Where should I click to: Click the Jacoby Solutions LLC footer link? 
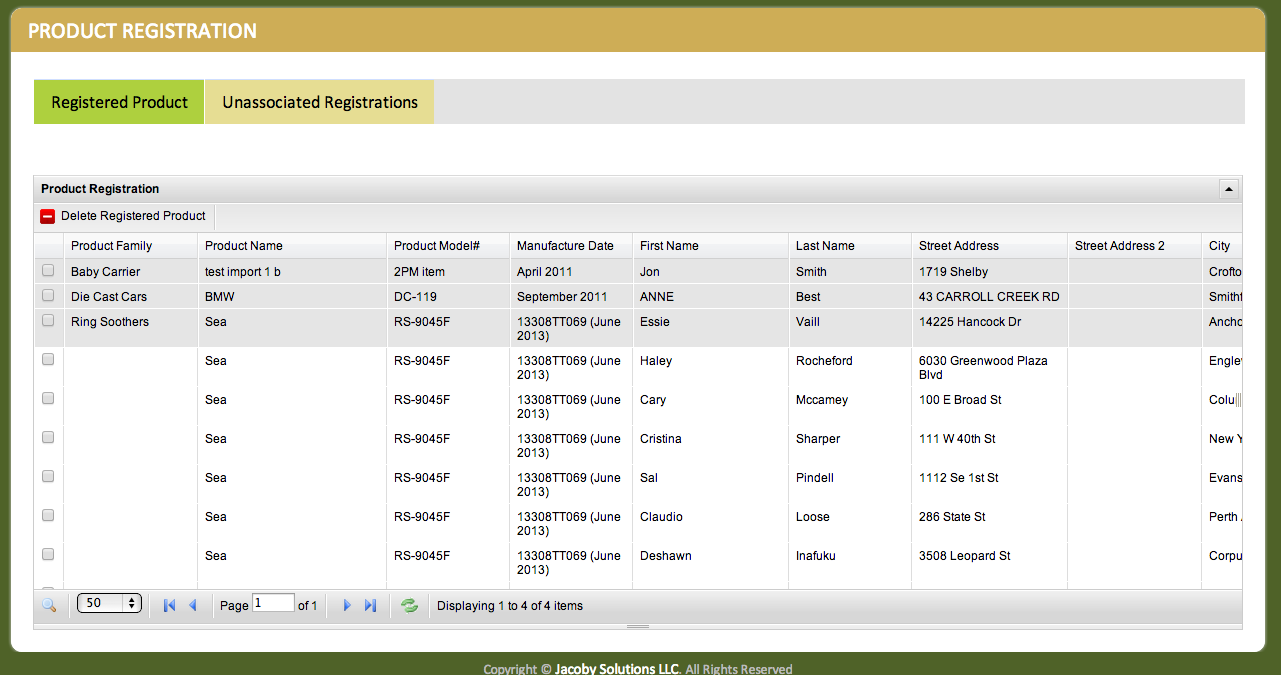click(617, 669)
